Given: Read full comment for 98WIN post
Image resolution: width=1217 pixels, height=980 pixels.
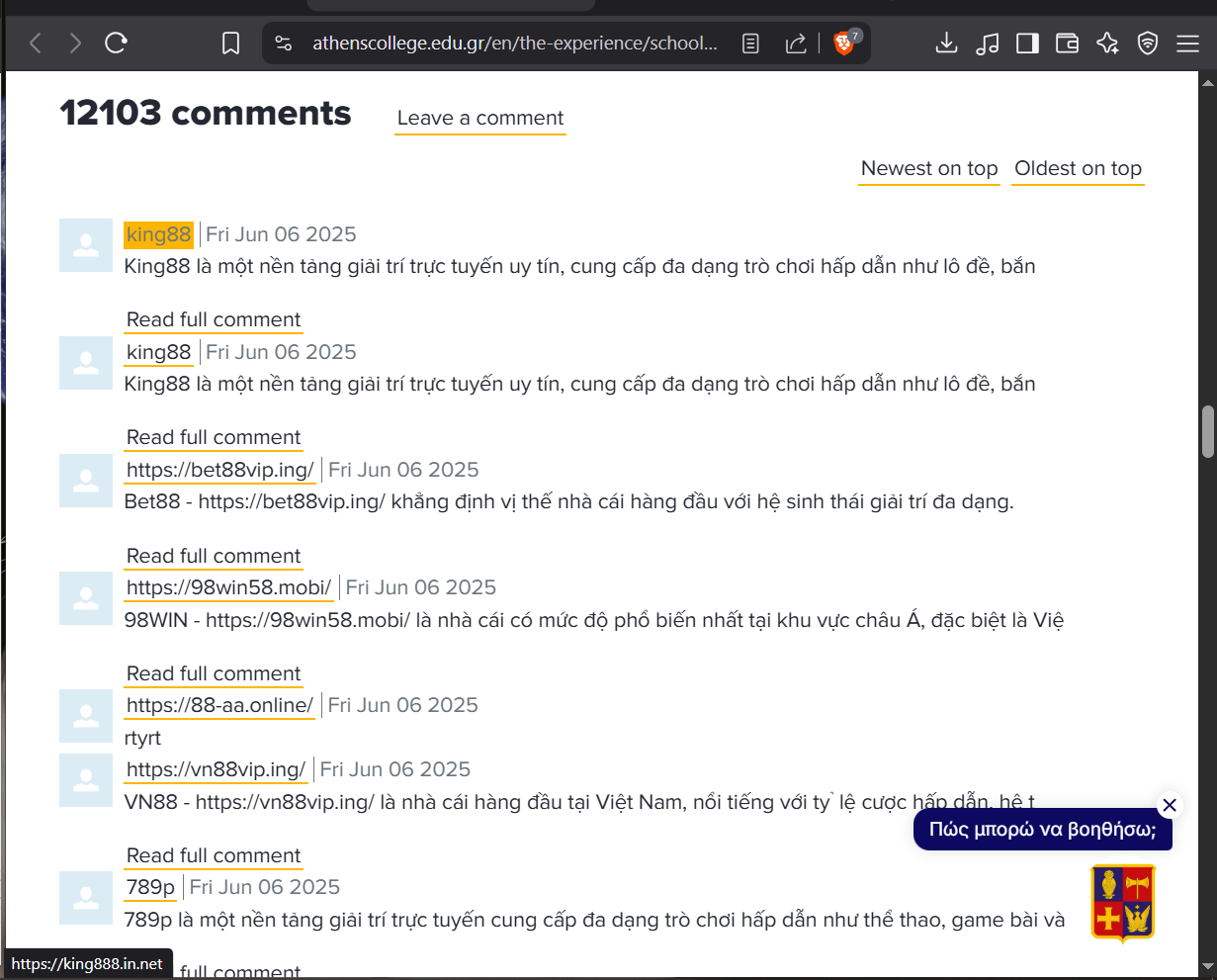Looking at the screenshot, I should coord(214,674).
